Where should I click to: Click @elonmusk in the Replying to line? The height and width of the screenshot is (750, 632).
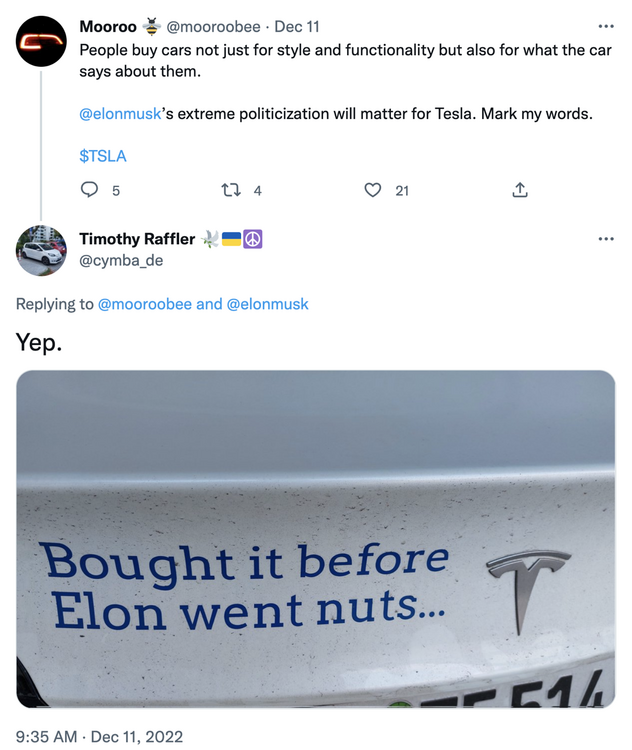pos(268,304)
